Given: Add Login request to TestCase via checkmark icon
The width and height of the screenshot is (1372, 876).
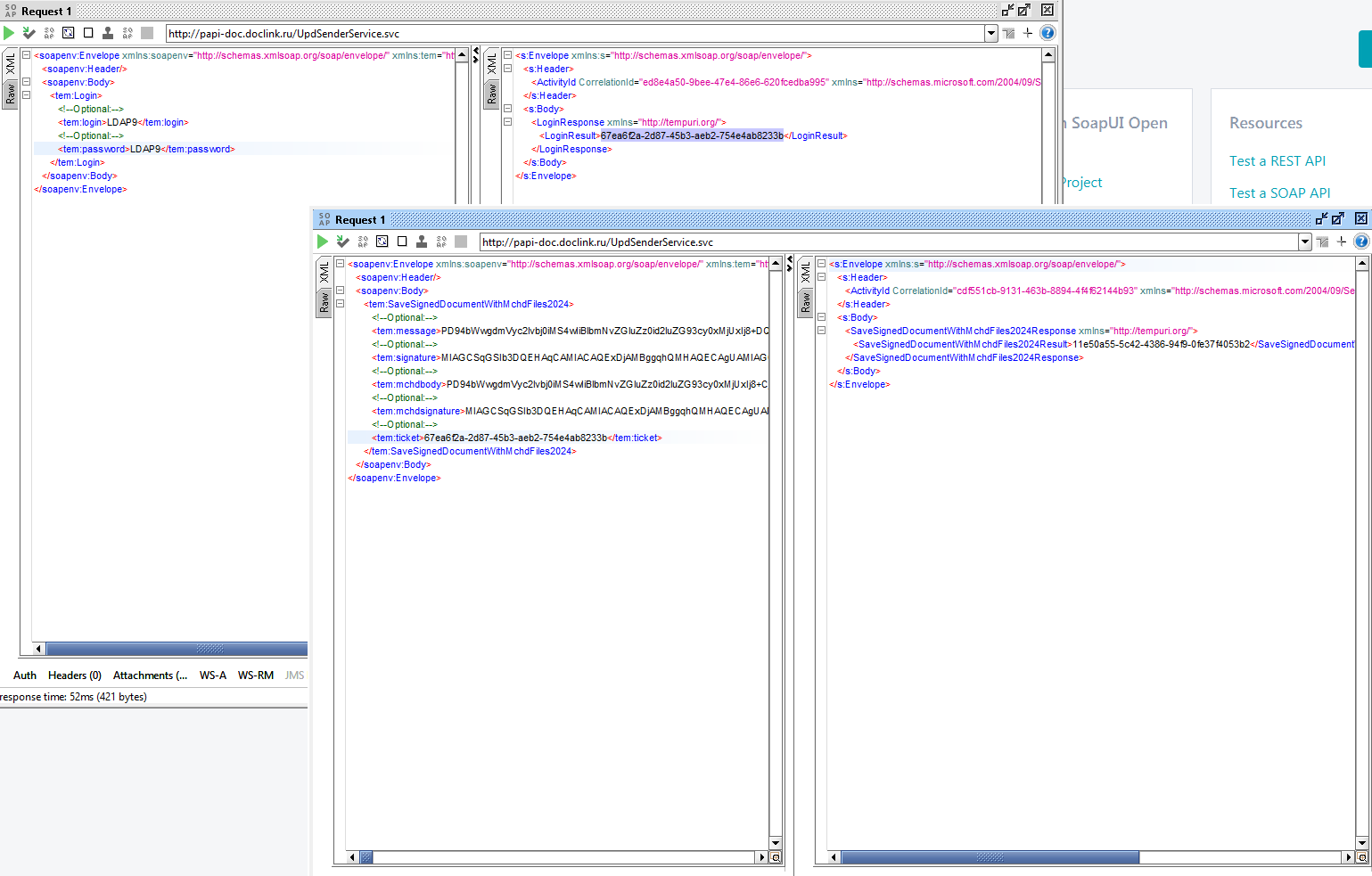Looking at the screenshot, I should [29, 33].
